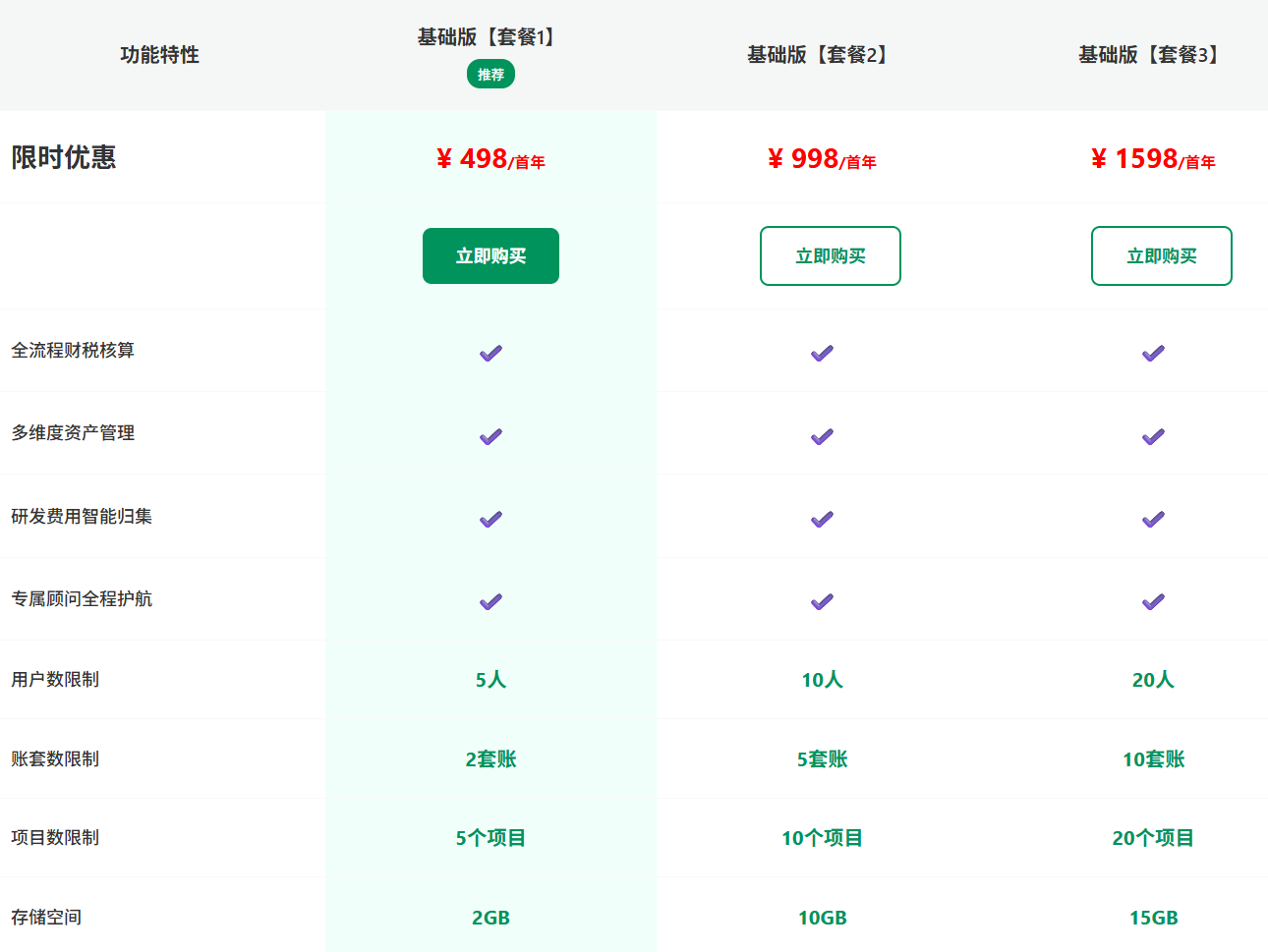This screenshot has width=1268, height=952.
Task: Click 全流程财税核算 checkmark under 套餐3
Action: pyautogui.click(x=1153, y=354)
